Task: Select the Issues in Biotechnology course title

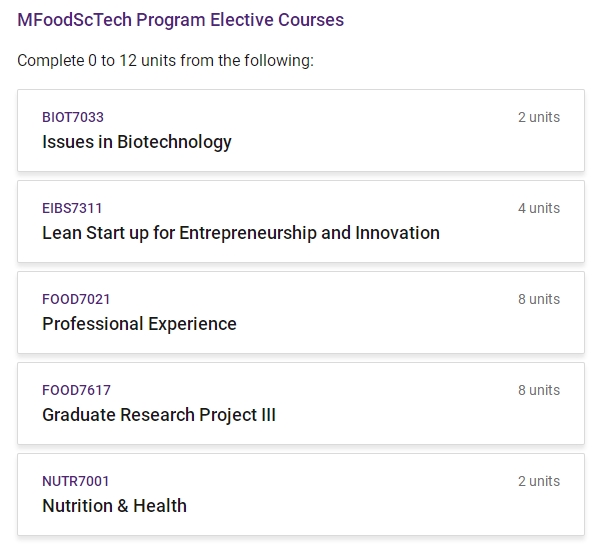Action: tap(137, 142)
